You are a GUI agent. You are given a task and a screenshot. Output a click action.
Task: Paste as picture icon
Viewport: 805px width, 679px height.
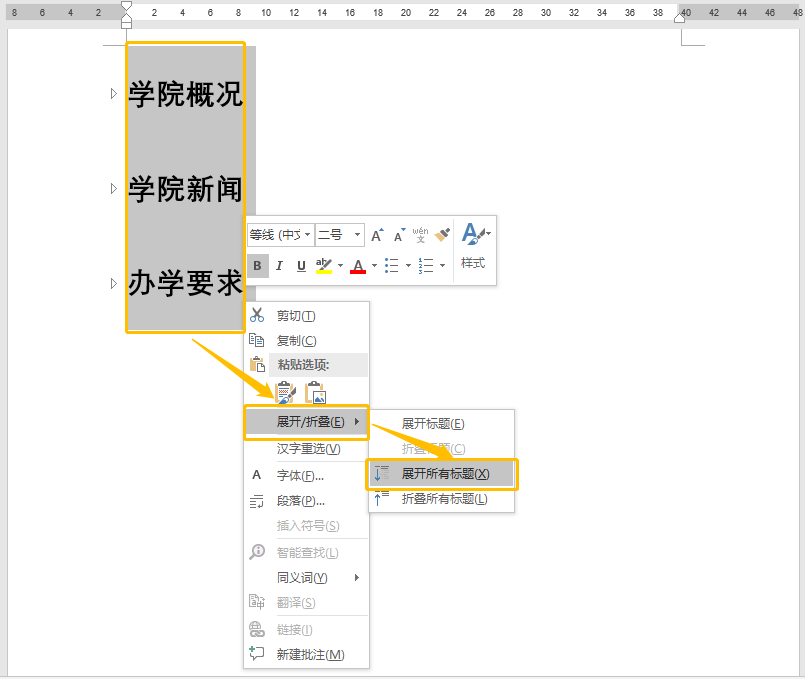315,392
